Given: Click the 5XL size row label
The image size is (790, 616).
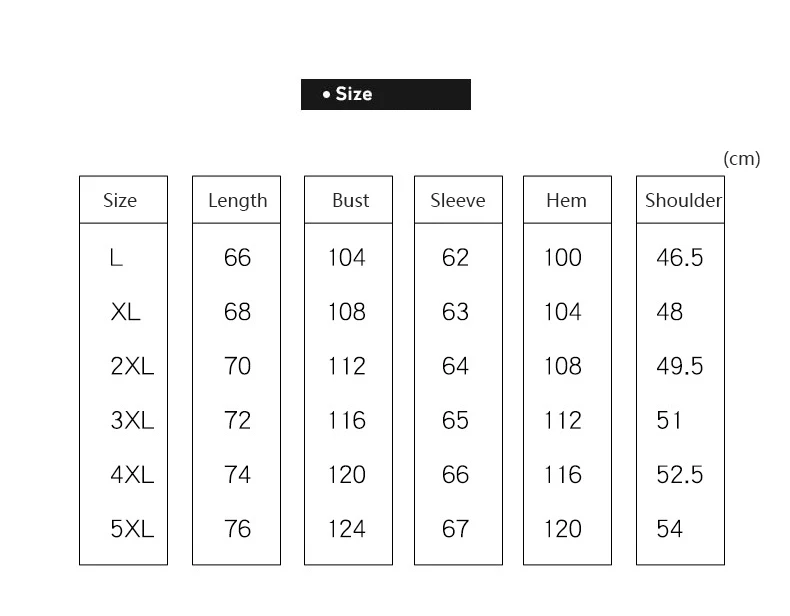Looking at the screenshot, I should point(132,529).
